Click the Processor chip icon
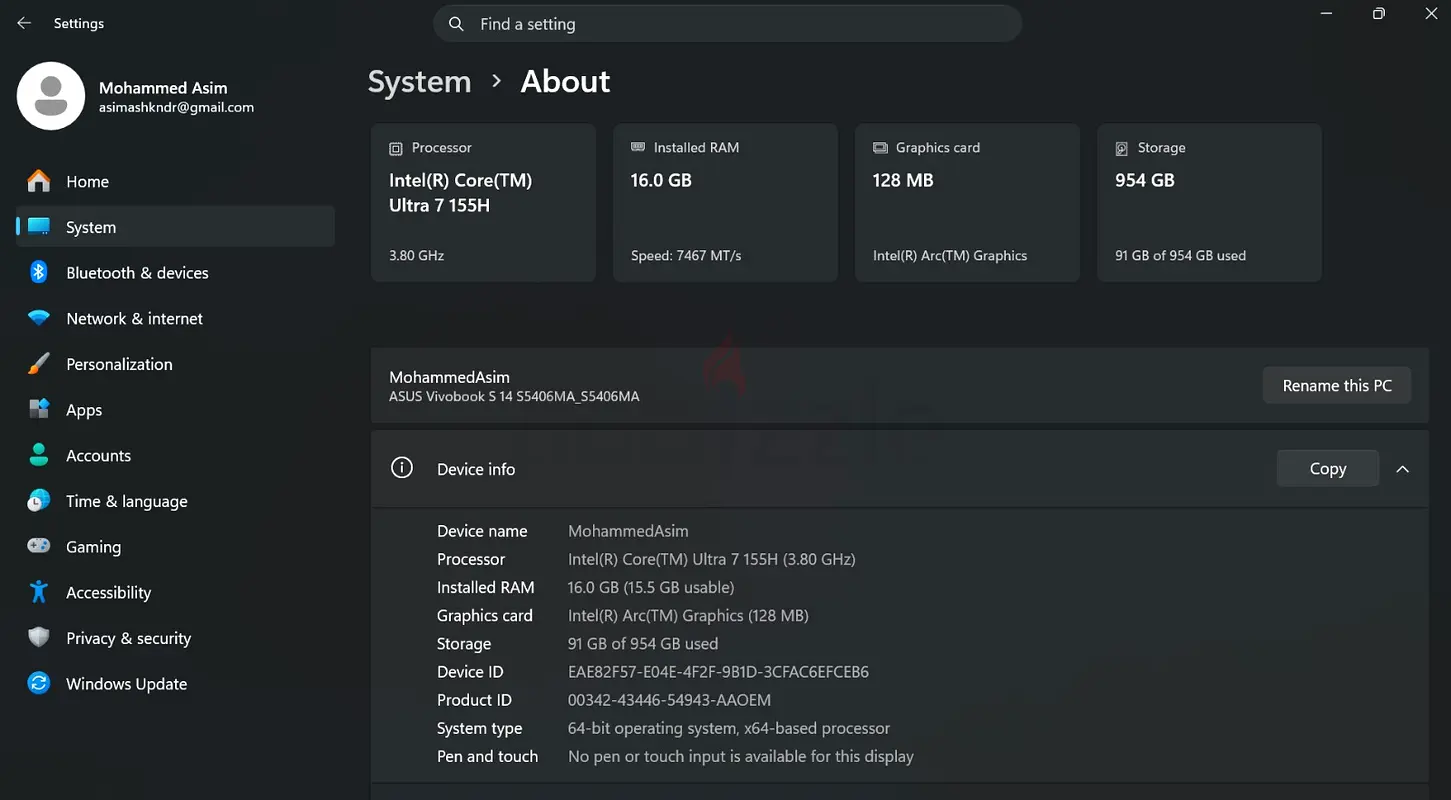Screen dimensions: 1451x800 coord(396,148)
